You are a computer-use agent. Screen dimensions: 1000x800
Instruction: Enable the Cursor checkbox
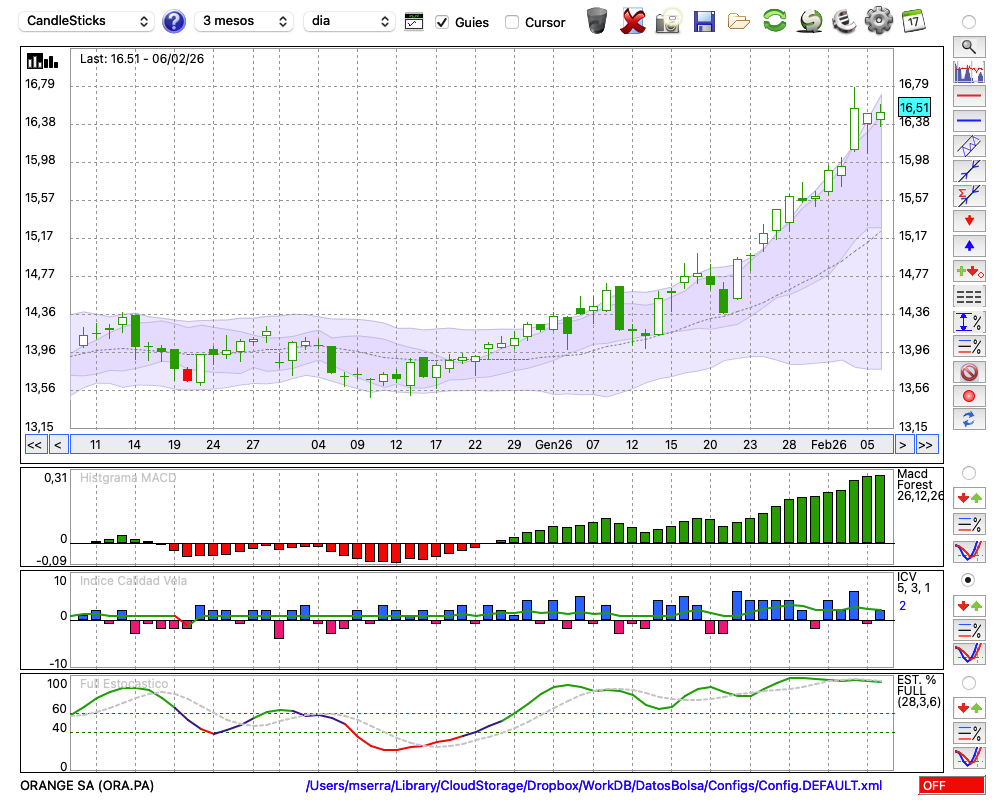click(x=512, y=22)
